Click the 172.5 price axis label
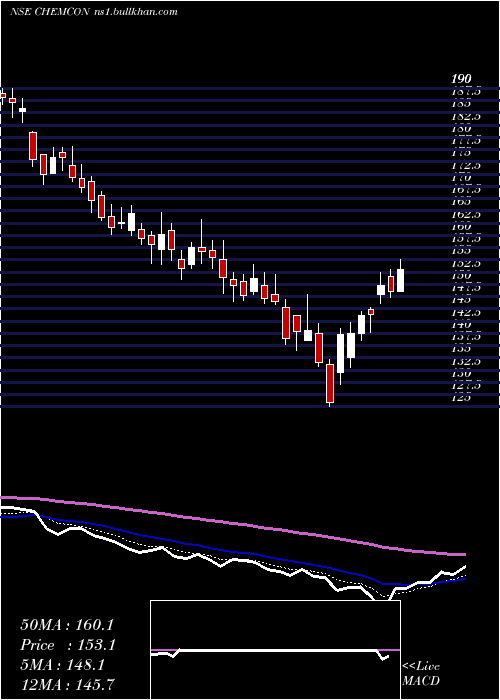The height and width of the screenshot is (700, 500). [x=467, y=166]
